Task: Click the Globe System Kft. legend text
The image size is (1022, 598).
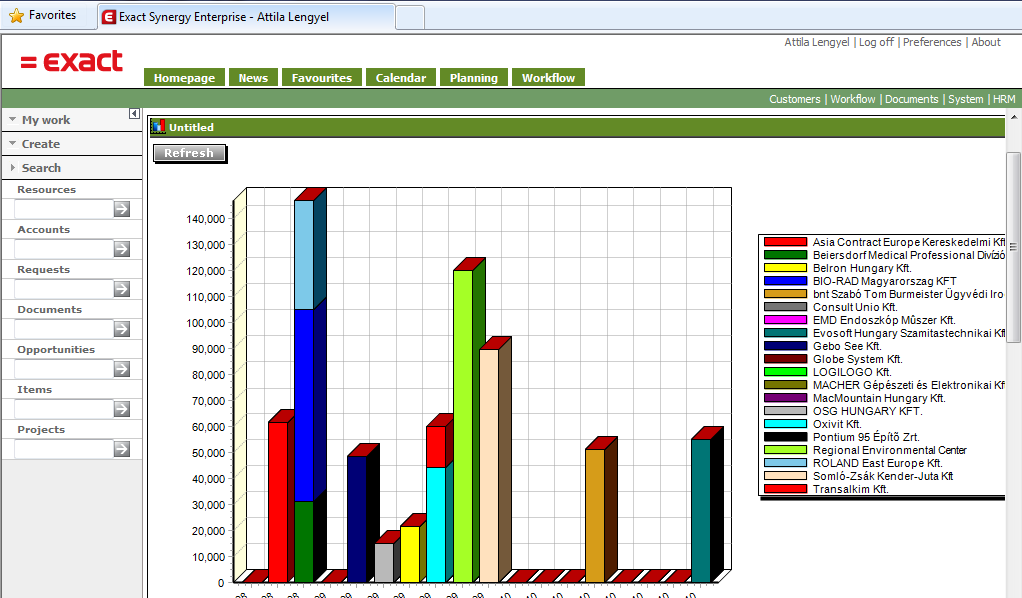Action: point(858,359)
